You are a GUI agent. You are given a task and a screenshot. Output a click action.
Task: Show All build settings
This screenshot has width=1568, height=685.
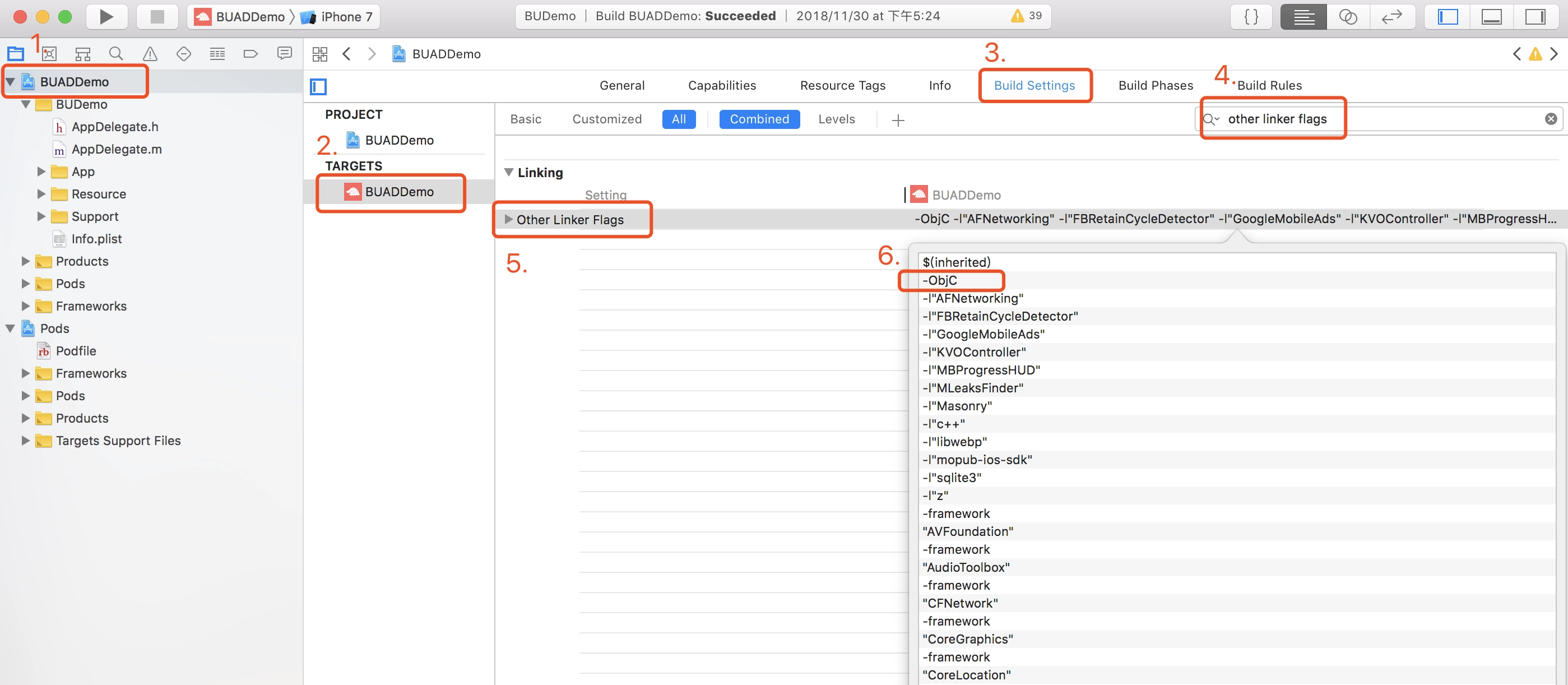click(x=679, y=119)
